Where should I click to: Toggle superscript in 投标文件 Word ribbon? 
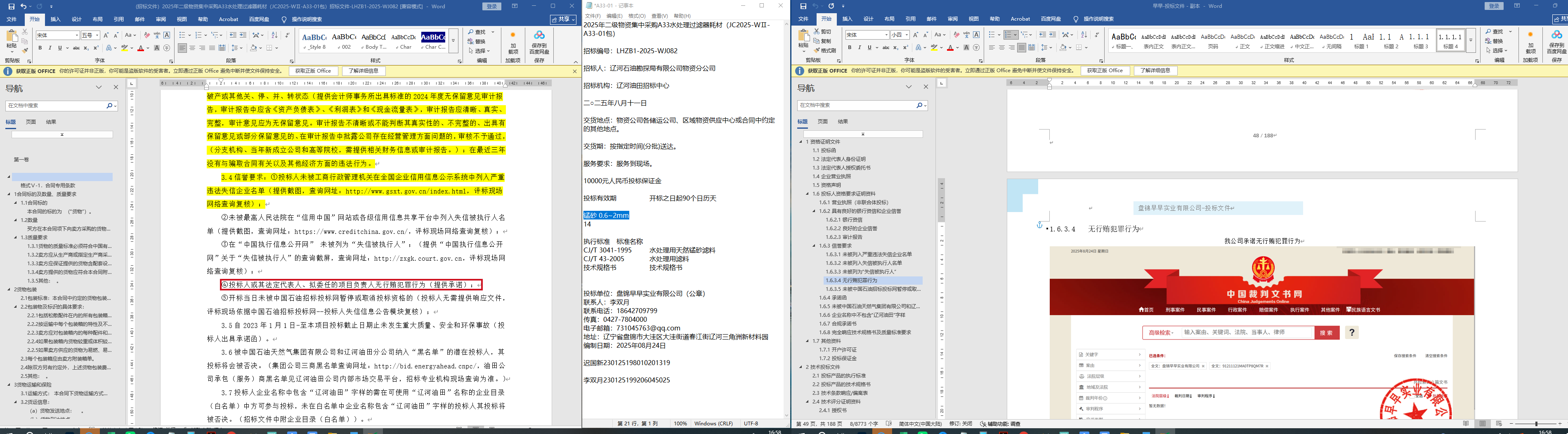pos(905,47)
